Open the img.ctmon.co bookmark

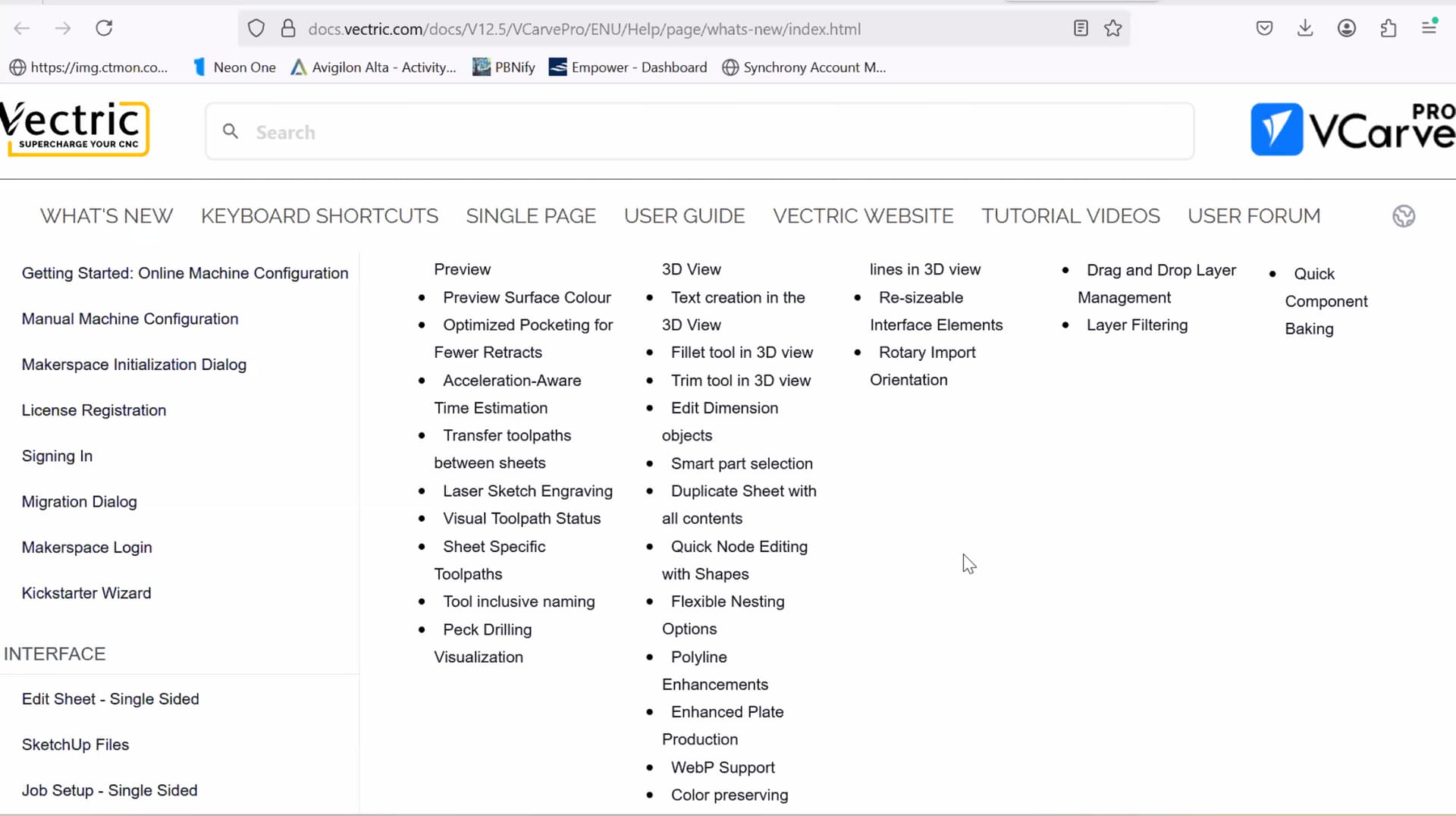click(x=89, y=67)
